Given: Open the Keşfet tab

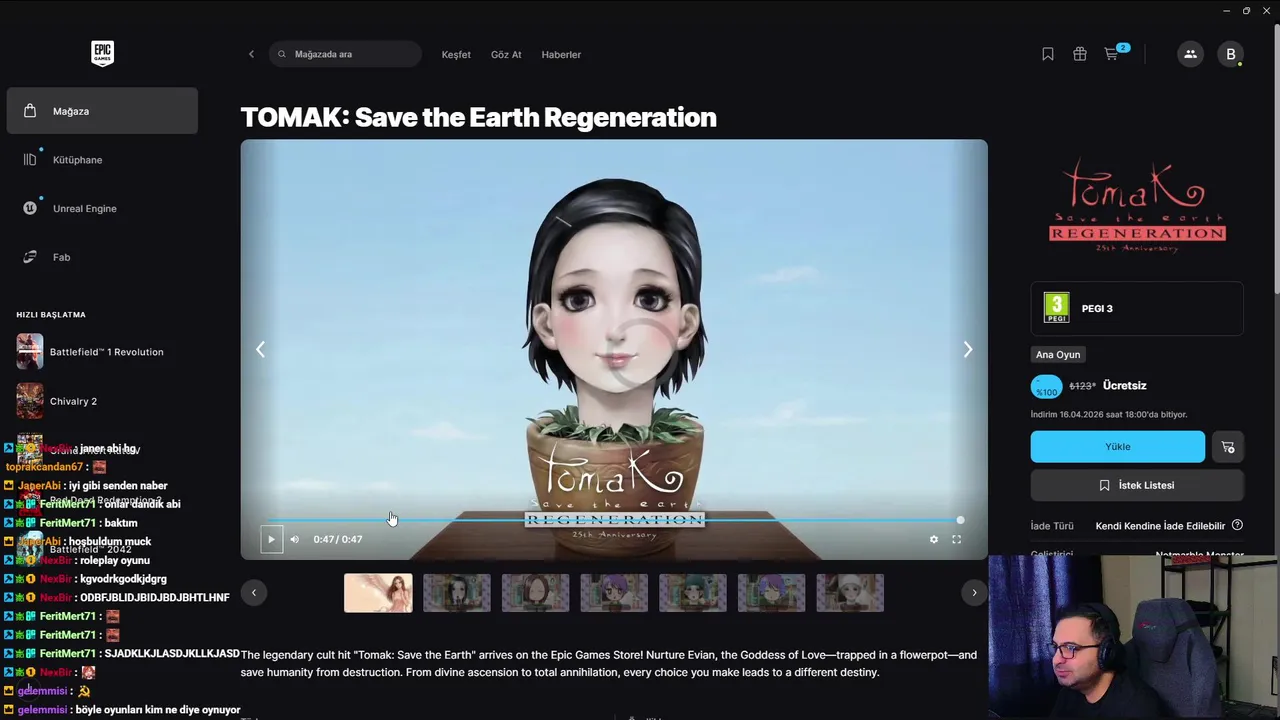Looking at the screenshot, I should [x=456, y=54].
